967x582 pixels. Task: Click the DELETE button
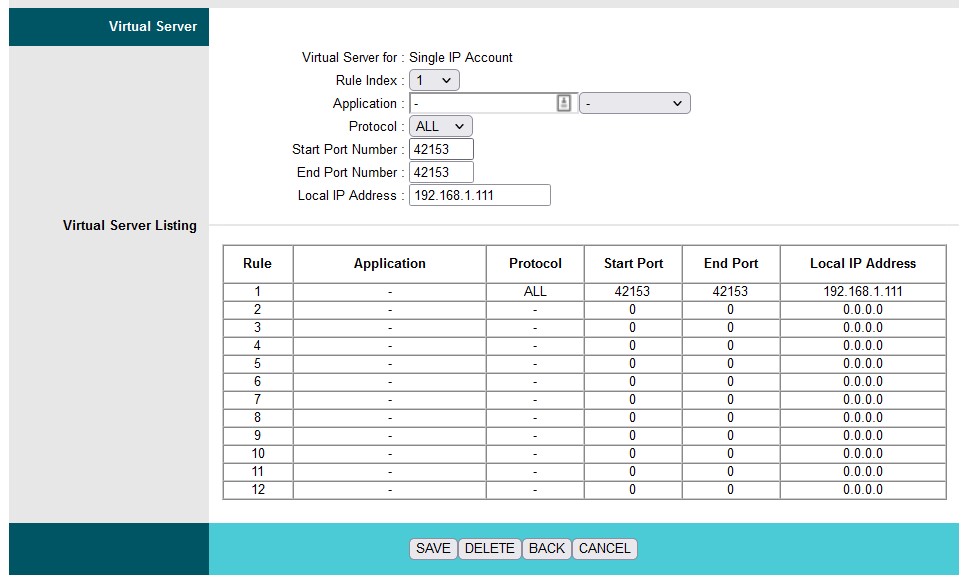[489, 548]
